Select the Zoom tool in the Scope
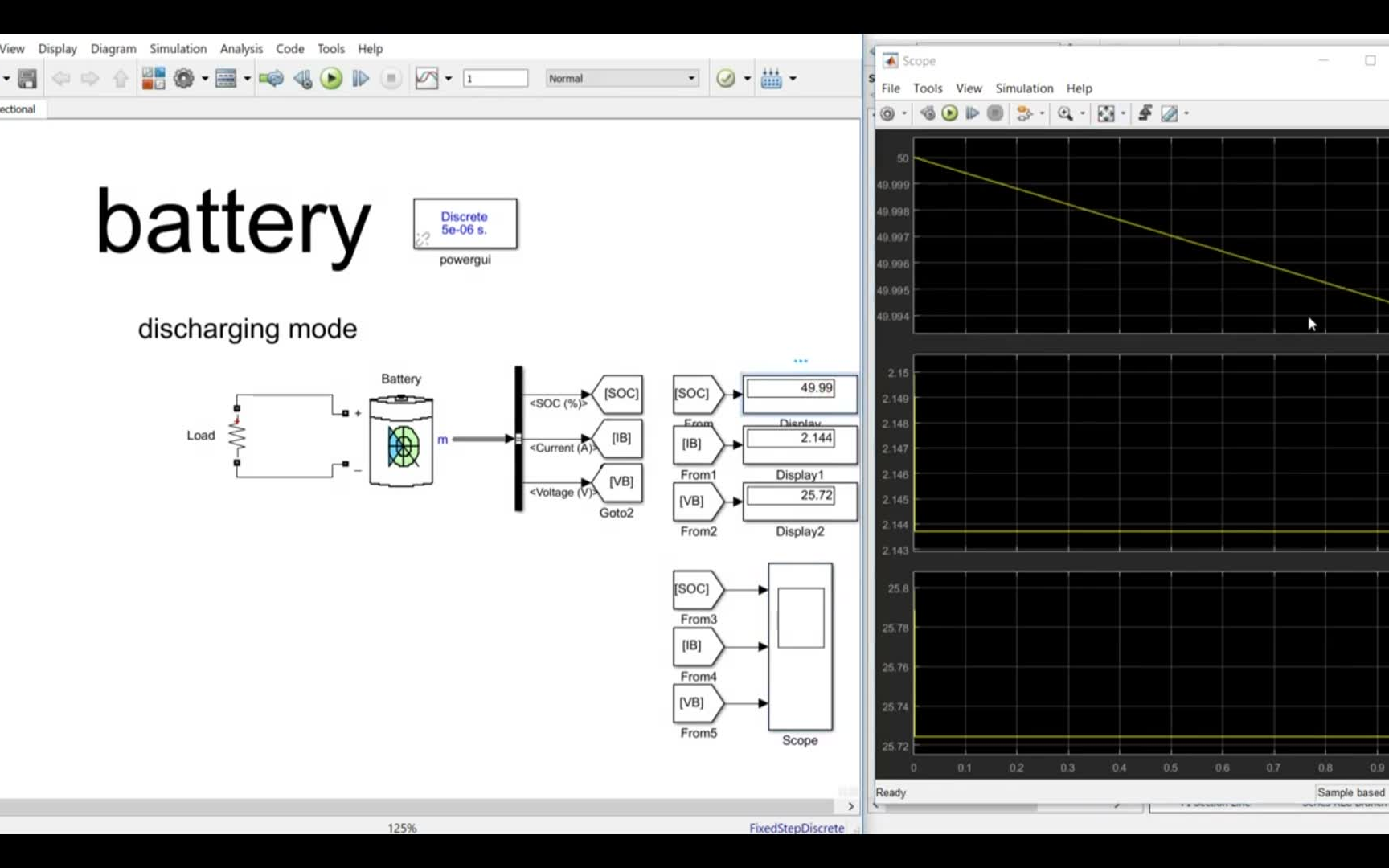This screenshot has width=1389, height=868. pyautogui.click(x=1066, y=113)
